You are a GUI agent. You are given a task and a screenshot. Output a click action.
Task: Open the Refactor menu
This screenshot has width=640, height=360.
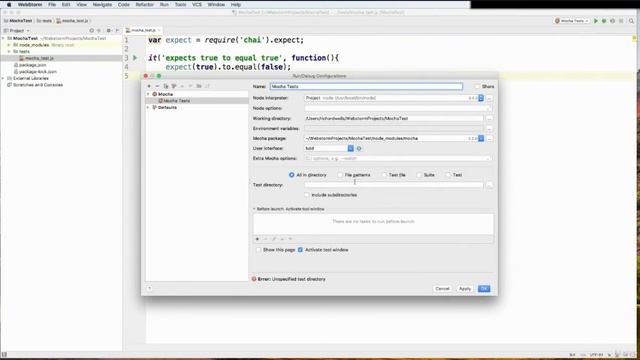(x=144, y=4)
